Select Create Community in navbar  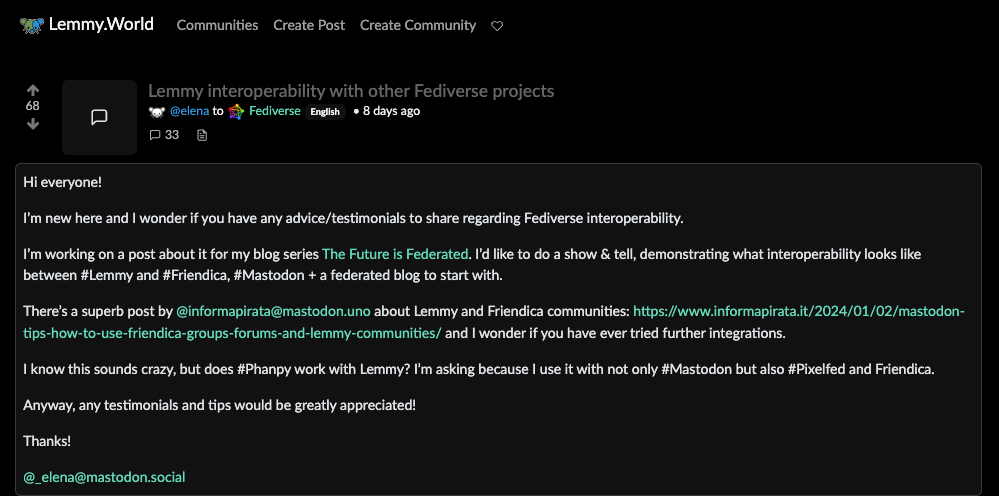pyautogui.click(x=418, y=25)
